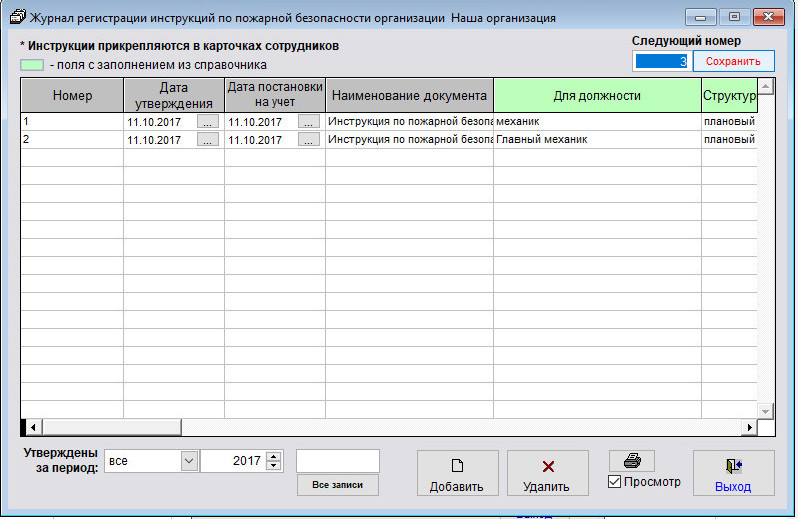Click the horizontal scrollbar right arrow
This screenshot has height=519, width=798.
pyautogui.click(x=749, y=427)
